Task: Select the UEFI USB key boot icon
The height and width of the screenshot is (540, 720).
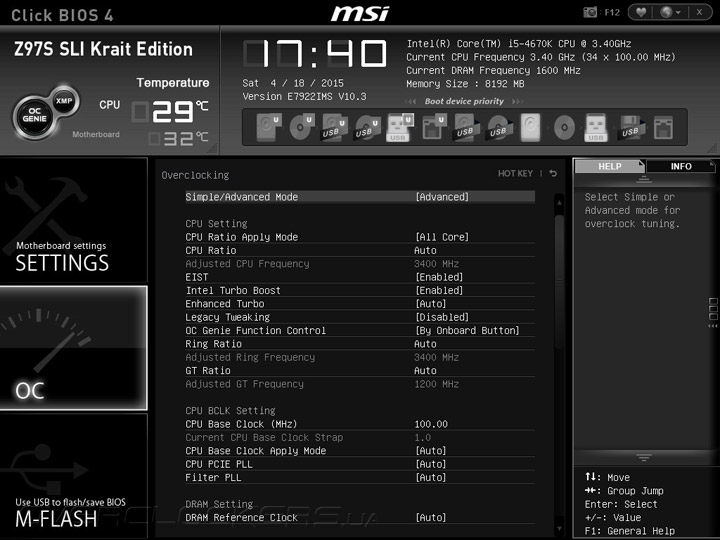Action: [x=400, y=127]
